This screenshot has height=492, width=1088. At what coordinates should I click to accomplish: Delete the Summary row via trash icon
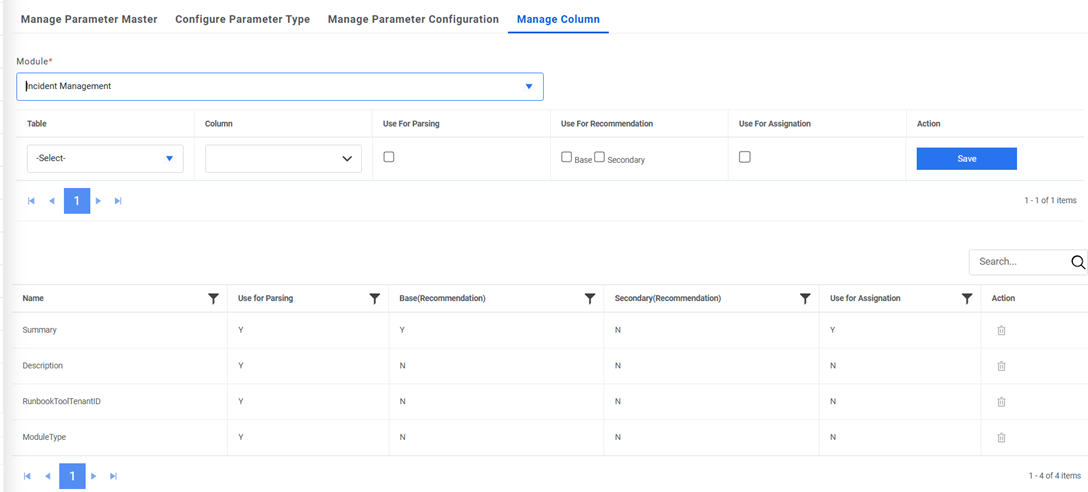pyautogui.click(x=1001, y=330)
